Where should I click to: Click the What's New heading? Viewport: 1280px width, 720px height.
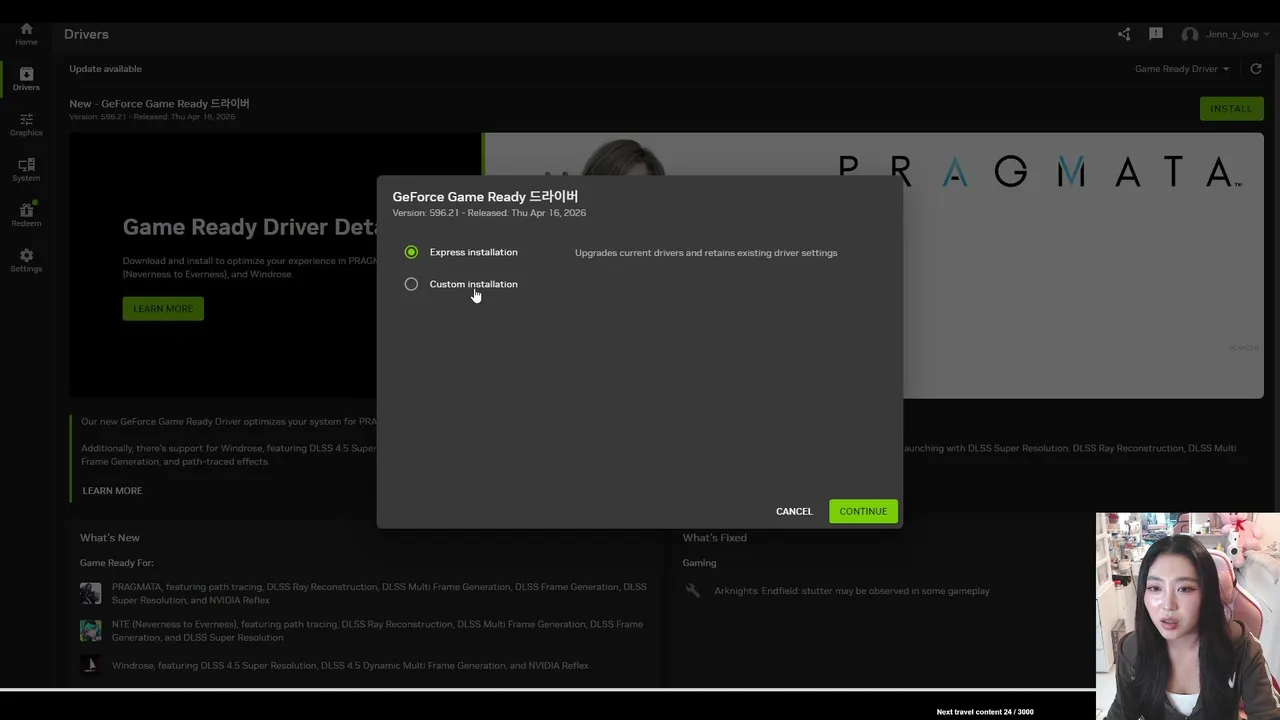click(x=110, y=538)
